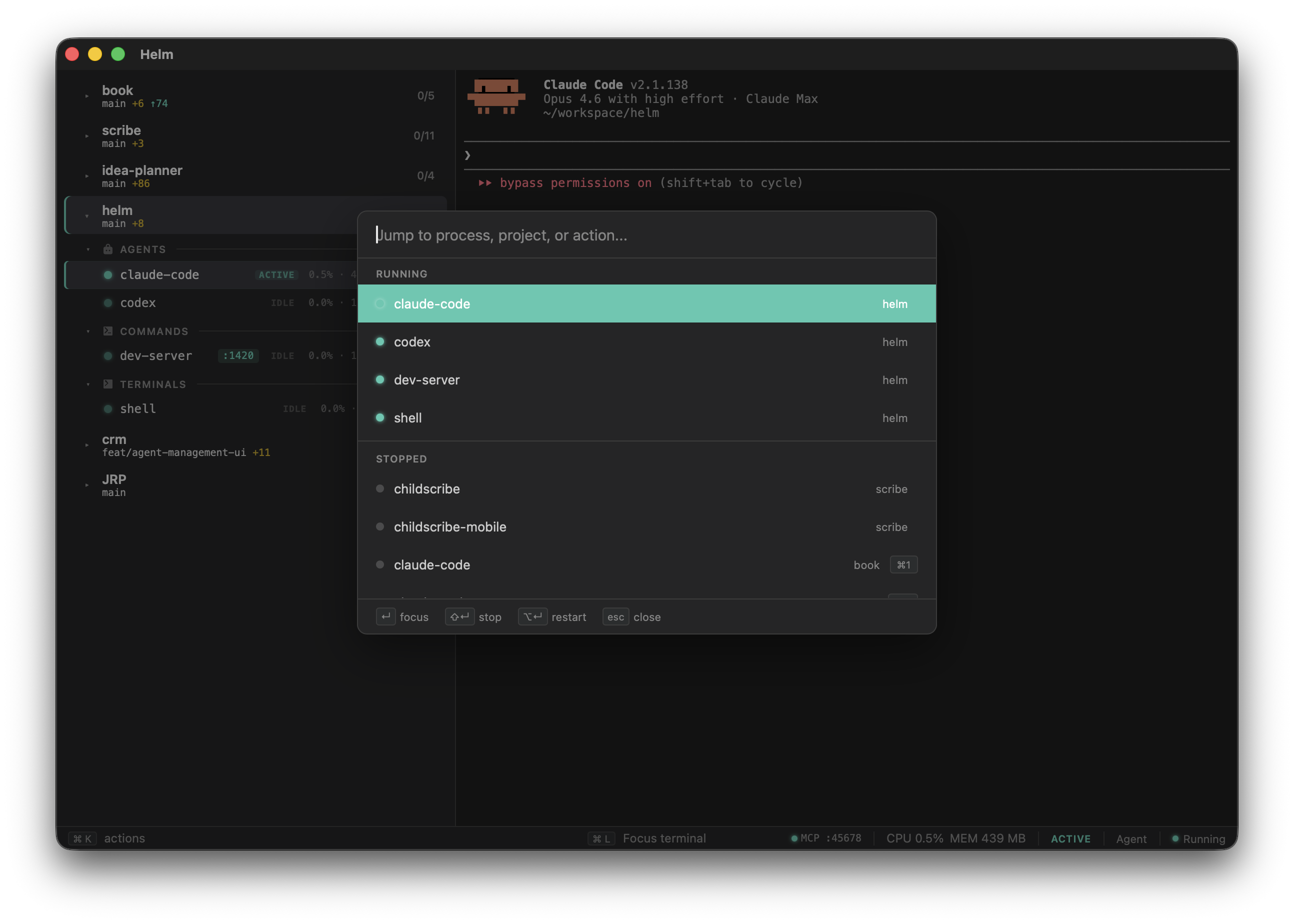
Task: Click "MEM 439 MB" in status bar
Action: coord(987,838)
